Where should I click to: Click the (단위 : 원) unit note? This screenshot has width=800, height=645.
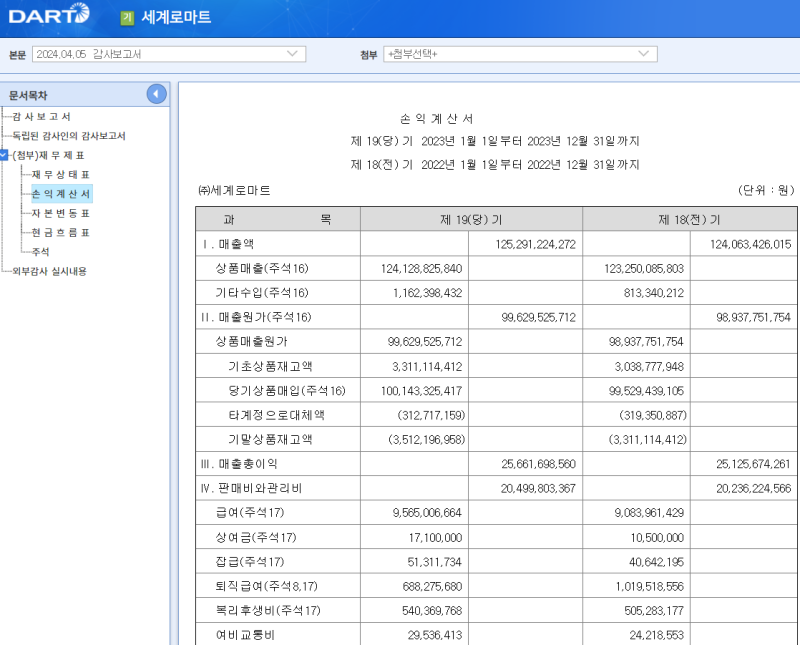(x=766, y=190)
